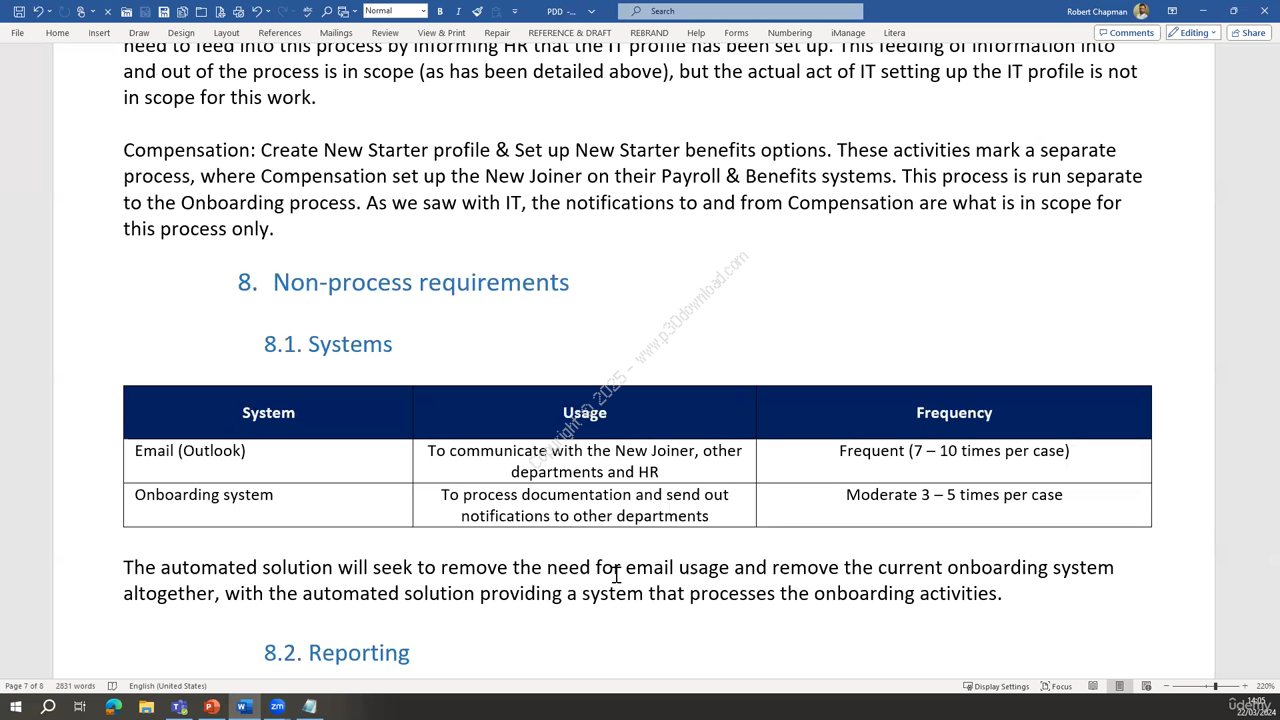This screenshot has width=1280, height=720.
Task: Click the Spelling check icon in the toolbar
Action: (x=307, y=11)
